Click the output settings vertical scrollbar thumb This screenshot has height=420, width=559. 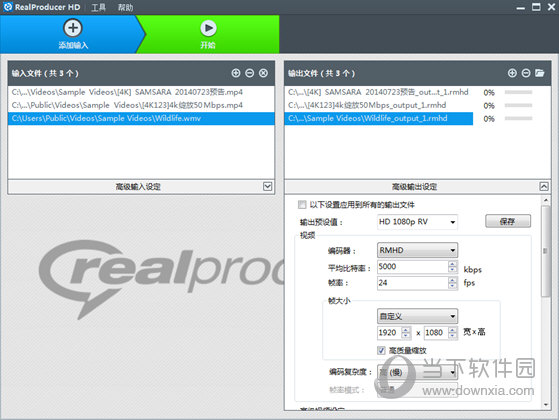(x=545, y=251)
